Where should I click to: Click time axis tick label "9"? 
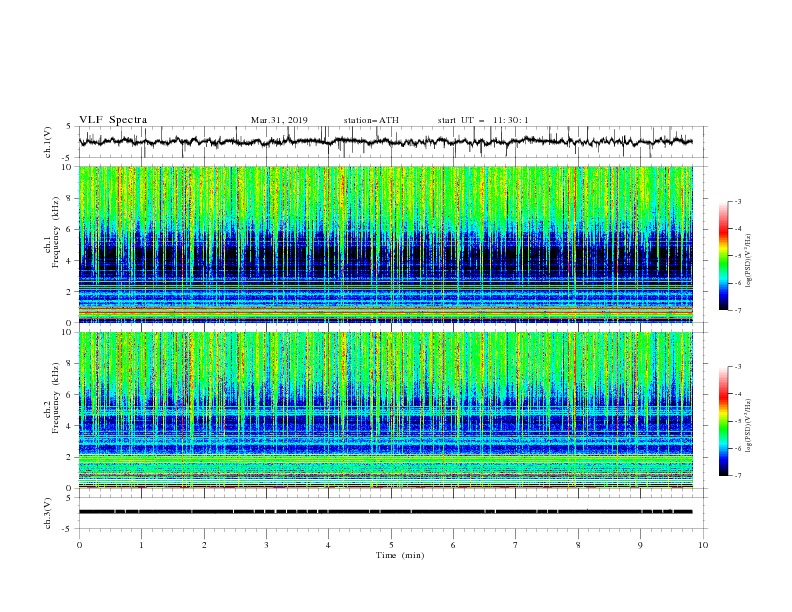click(x=640, y=545)
